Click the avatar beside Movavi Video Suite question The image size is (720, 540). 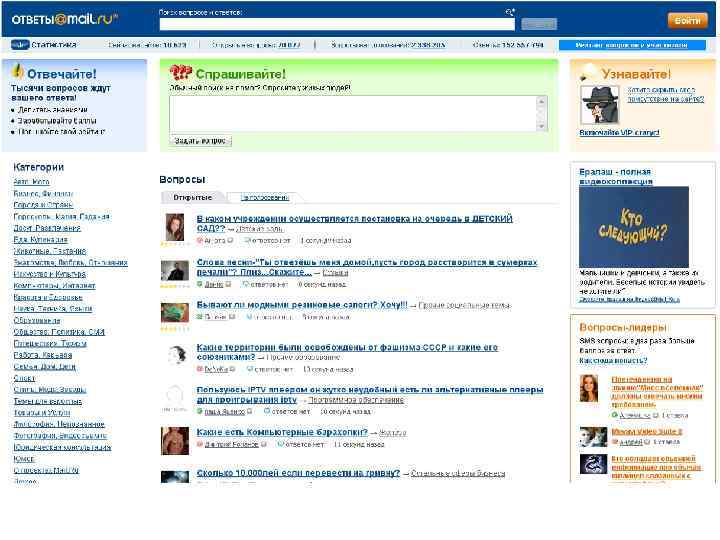click(x=593, y=437)
